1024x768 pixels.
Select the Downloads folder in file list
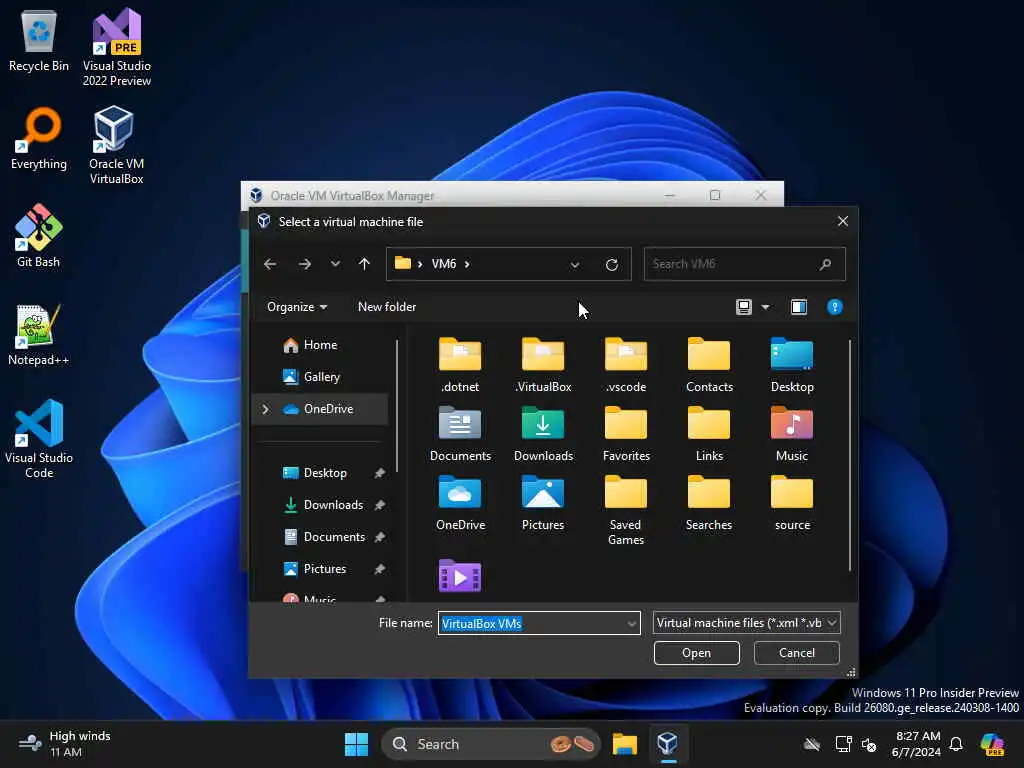coord(543,434)
